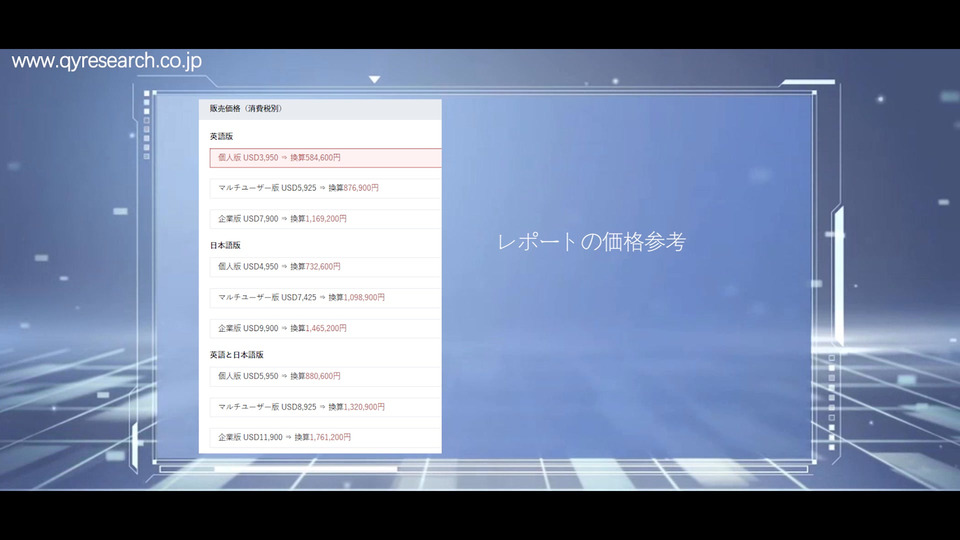Click the 英語と日本語版 section heading

point(236,354)
